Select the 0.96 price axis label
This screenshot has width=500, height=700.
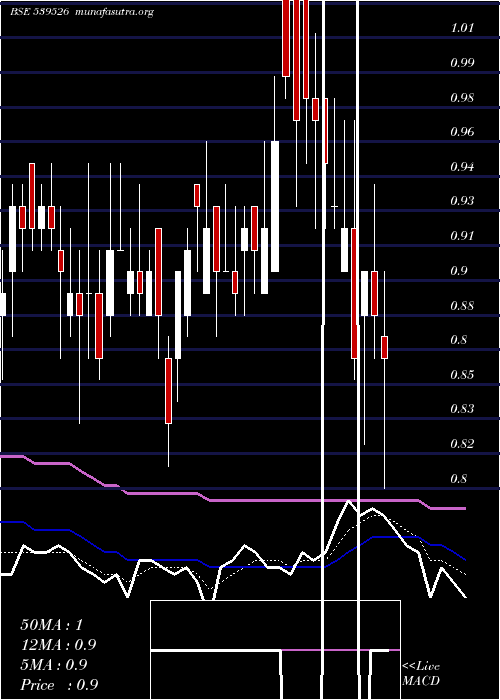[x=462, y=132]
